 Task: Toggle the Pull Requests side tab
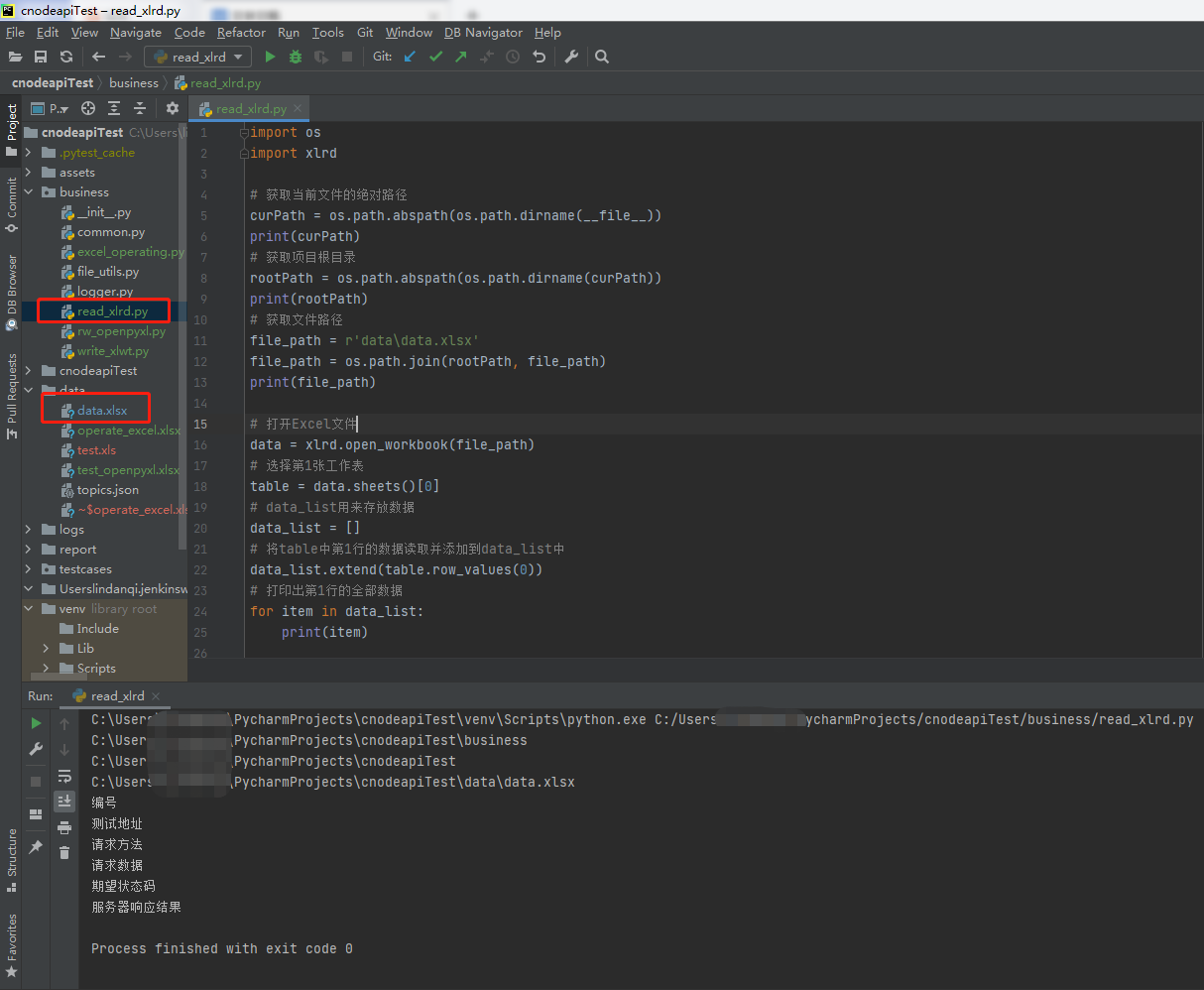[11, 396]
